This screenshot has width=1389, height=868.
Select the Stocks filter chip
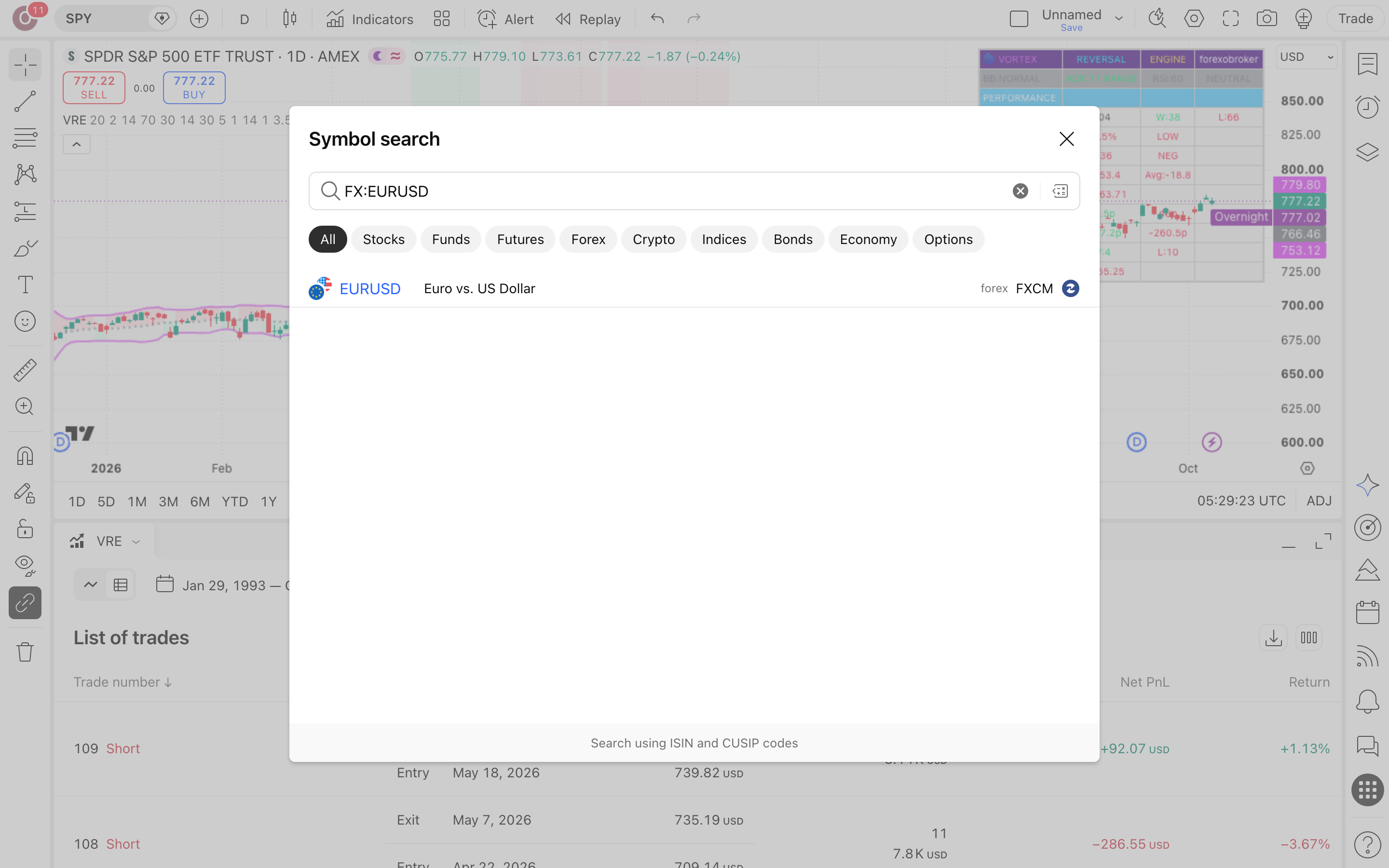click(383, 239)
